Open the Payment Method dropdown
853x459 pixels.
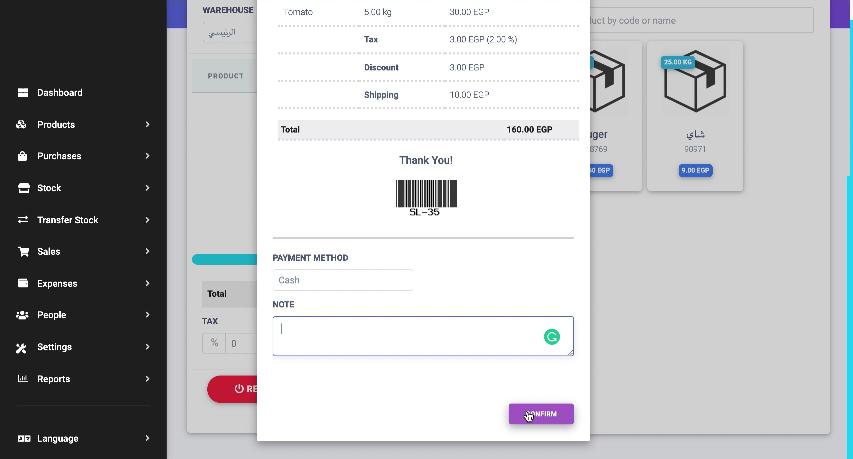point(342,280)
